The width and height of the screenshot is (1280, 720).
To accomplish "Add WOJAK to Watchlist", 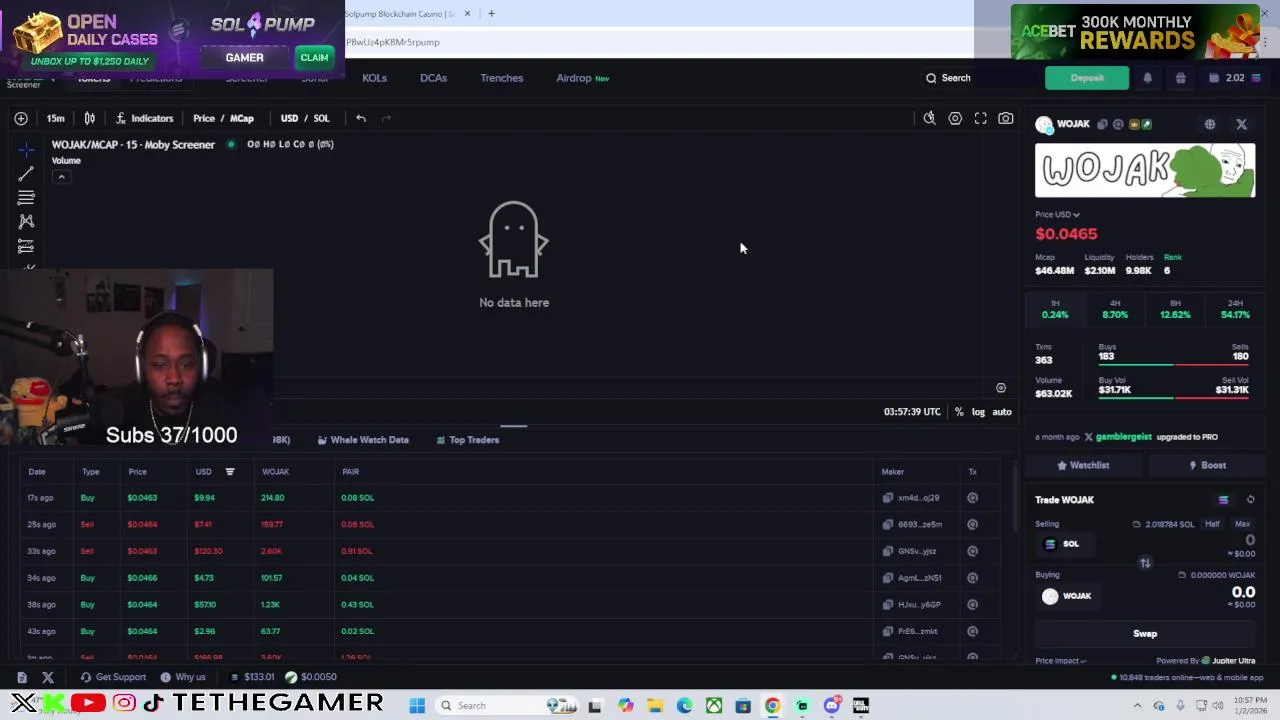I will [x=1083, y=465].
